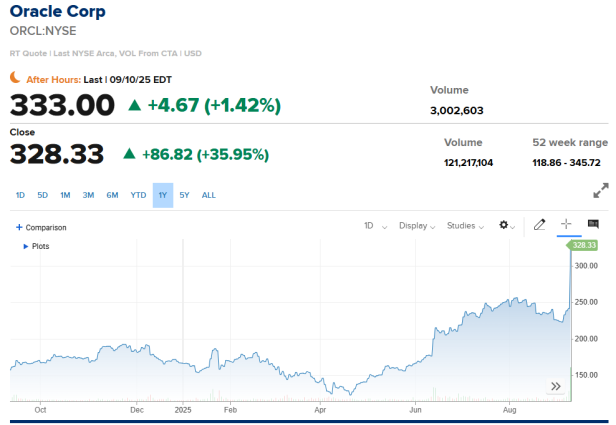Select the 5Y time range
The width and height of the screenshot is (616, 425).
[x=184, y=195]
